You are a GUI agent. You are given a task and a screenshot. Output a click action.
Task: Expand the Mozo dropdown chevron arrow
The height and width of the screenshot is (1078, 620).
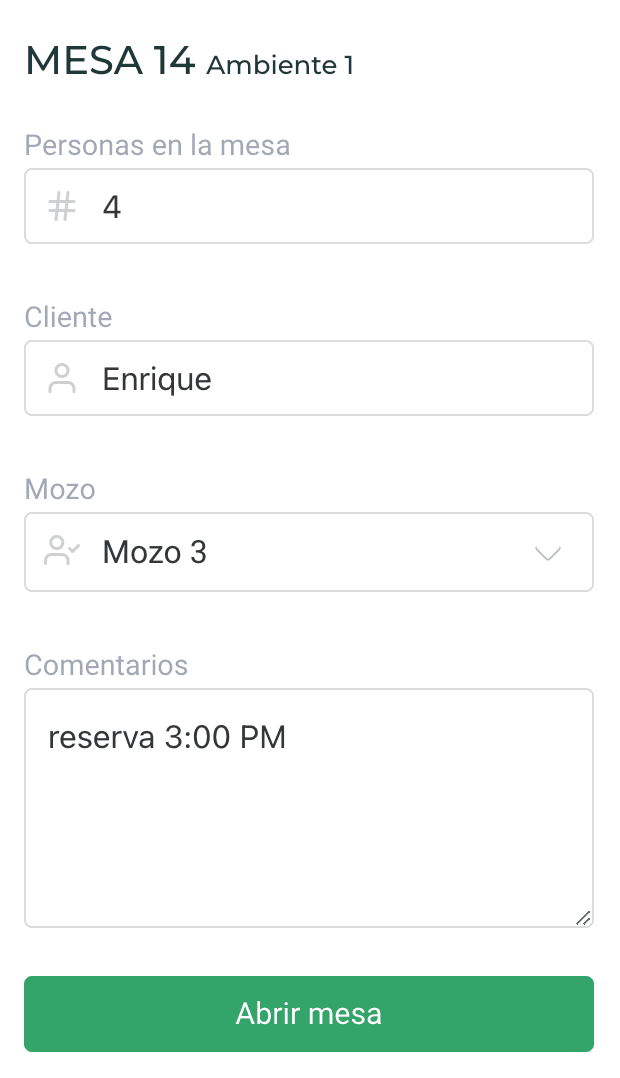pyautogui.click(x=548, y=553)
